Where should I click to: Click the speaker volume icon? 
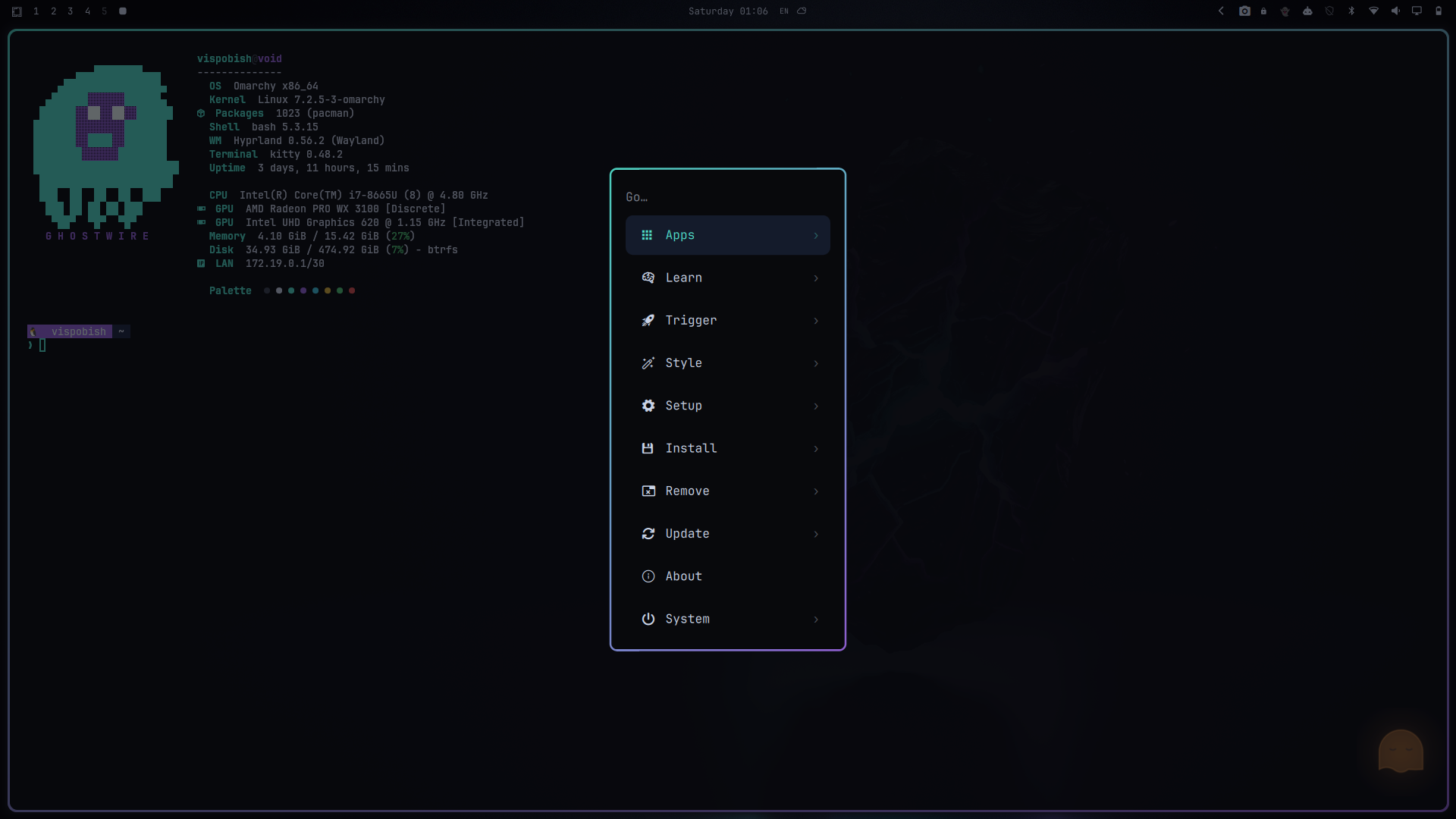click(x=1395, y=11)
